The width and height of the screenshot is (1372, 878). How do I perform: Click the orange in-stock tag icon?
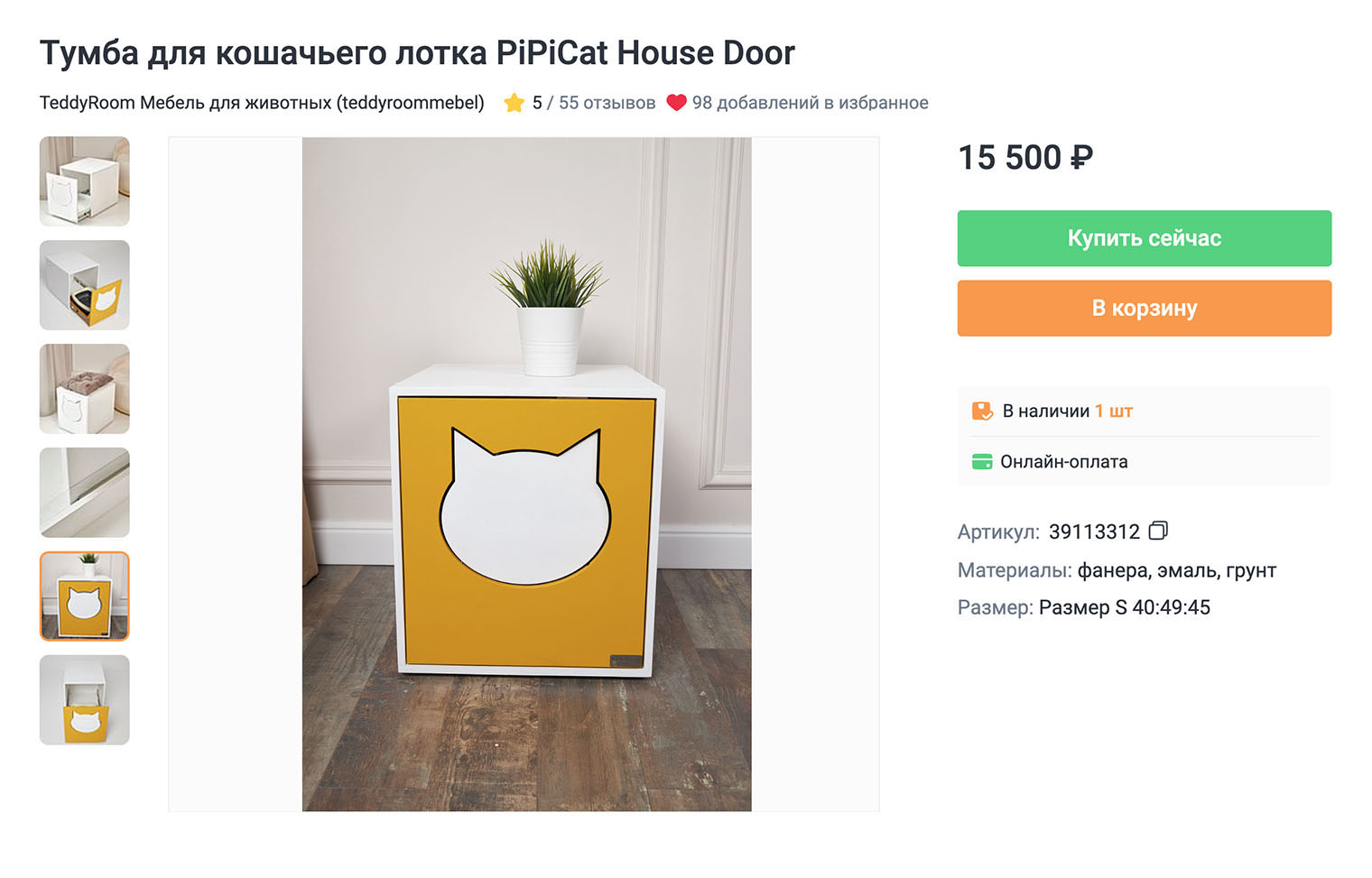[982, 411]
